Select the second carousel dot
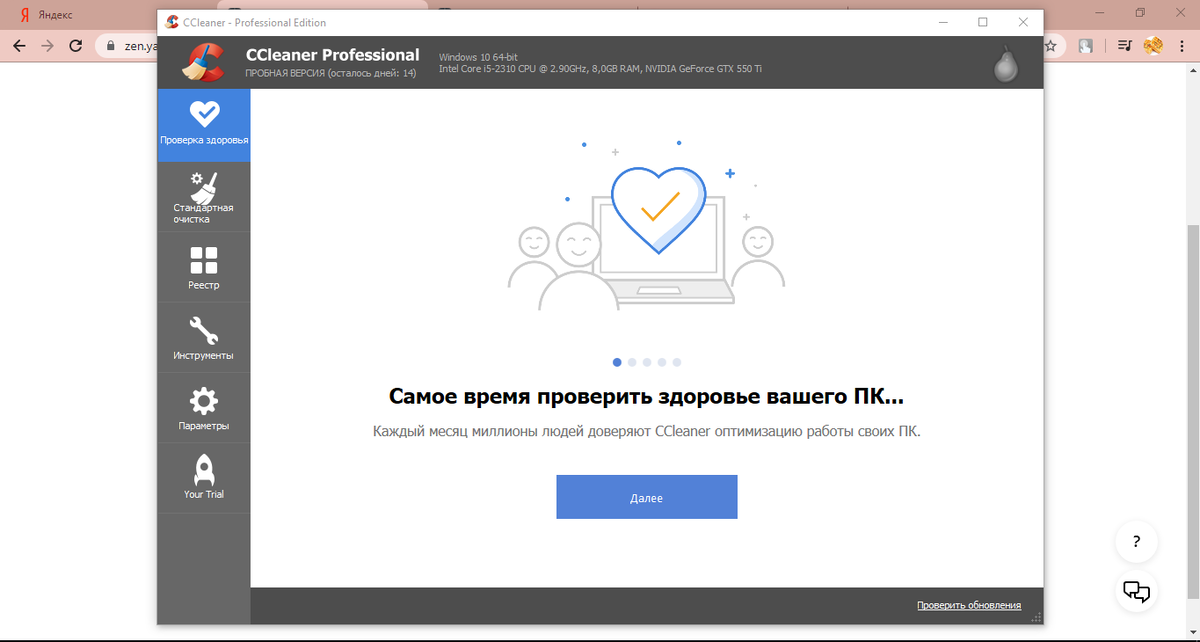The width and height of the screenshot is (1200, 642). (631, 363)
